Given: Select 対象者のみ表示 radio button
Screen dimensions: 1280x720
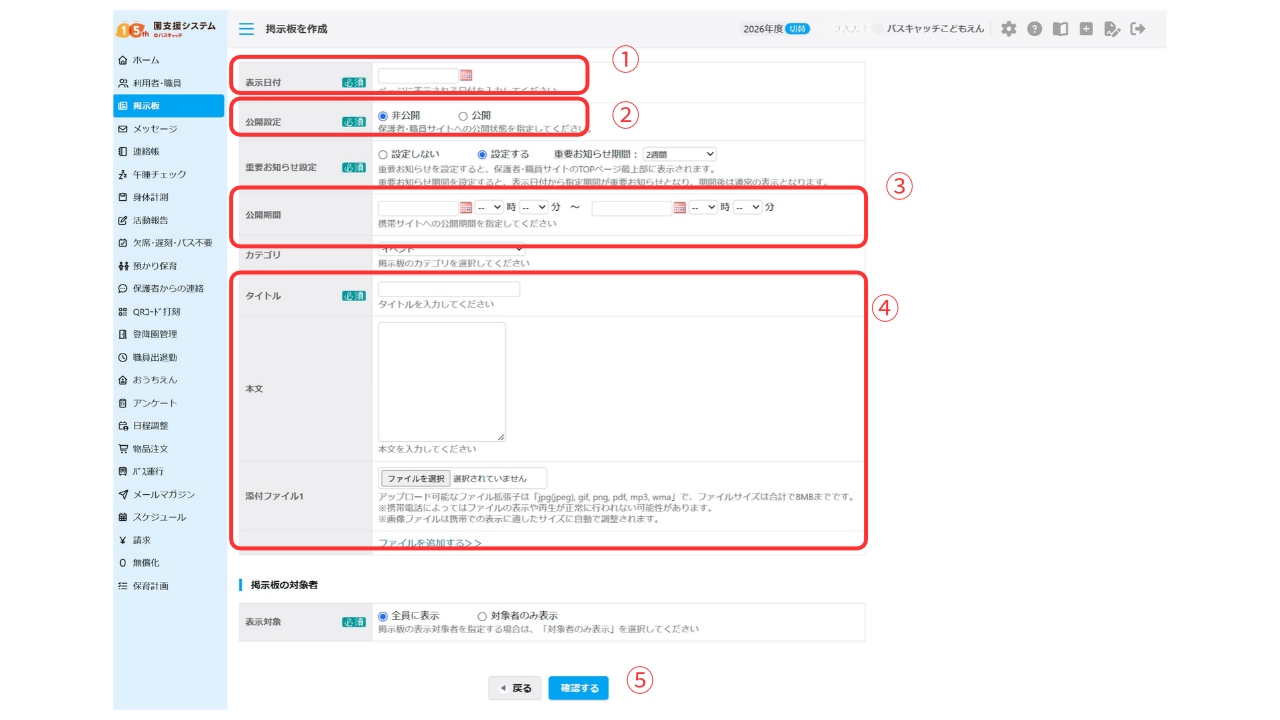Looking at the screenshot, I should [482, 616].
